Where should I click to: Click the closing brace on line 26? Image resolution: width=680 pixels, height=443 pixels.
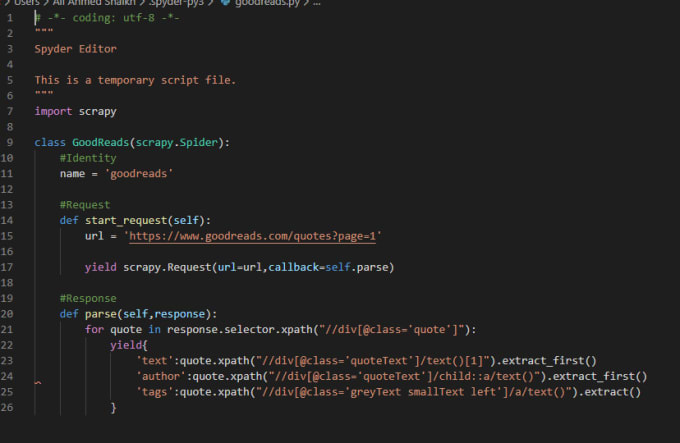(113, 408)
